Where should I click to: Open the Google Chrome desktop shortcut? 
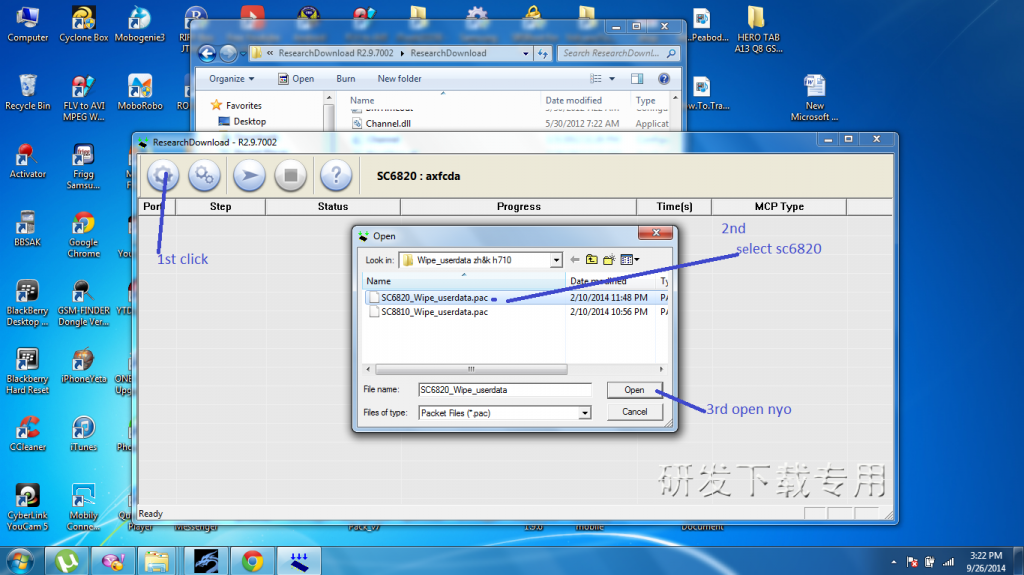pos(83,235)
